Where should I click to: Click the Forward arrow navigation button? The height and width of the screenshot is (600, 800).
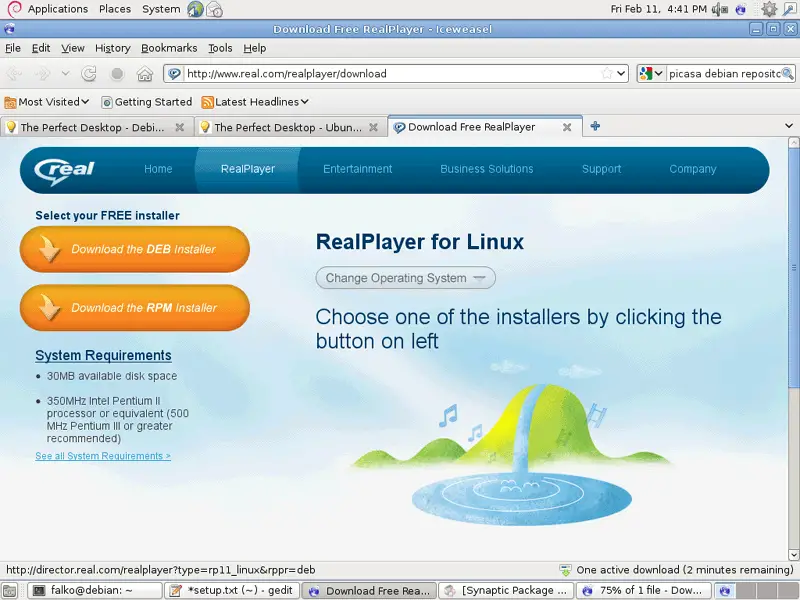(42, 74)
